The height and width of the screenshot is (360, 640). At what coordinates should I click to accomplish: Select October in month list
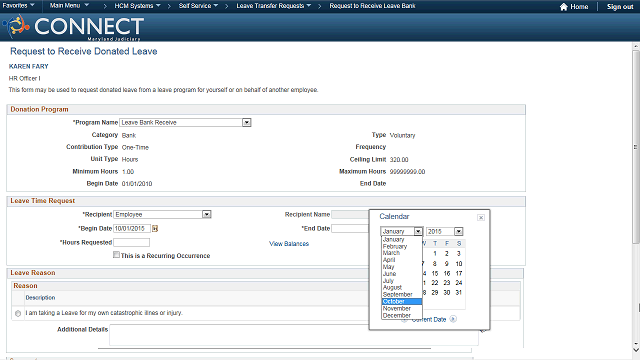pyautogui.click(x=402, y=302)
